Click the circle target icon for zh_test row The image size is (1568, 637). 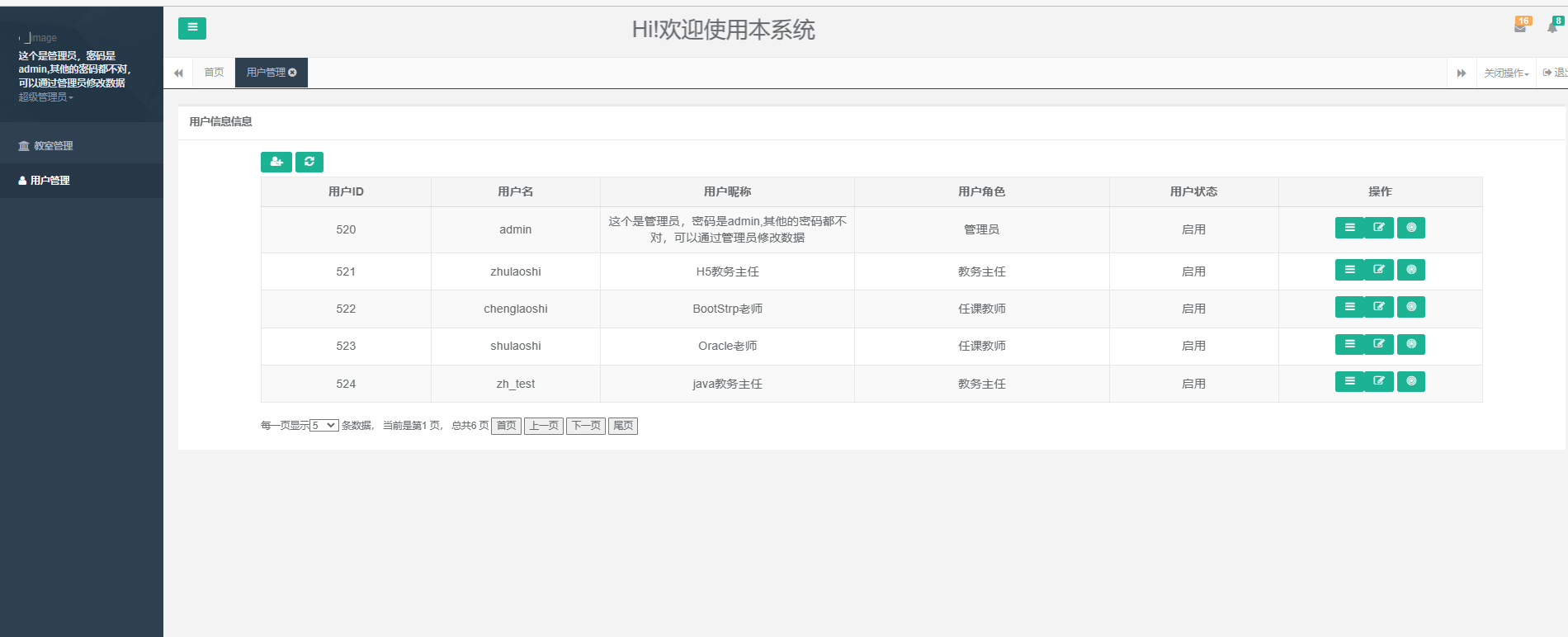pyautogui.click(x=1411, y=381)
